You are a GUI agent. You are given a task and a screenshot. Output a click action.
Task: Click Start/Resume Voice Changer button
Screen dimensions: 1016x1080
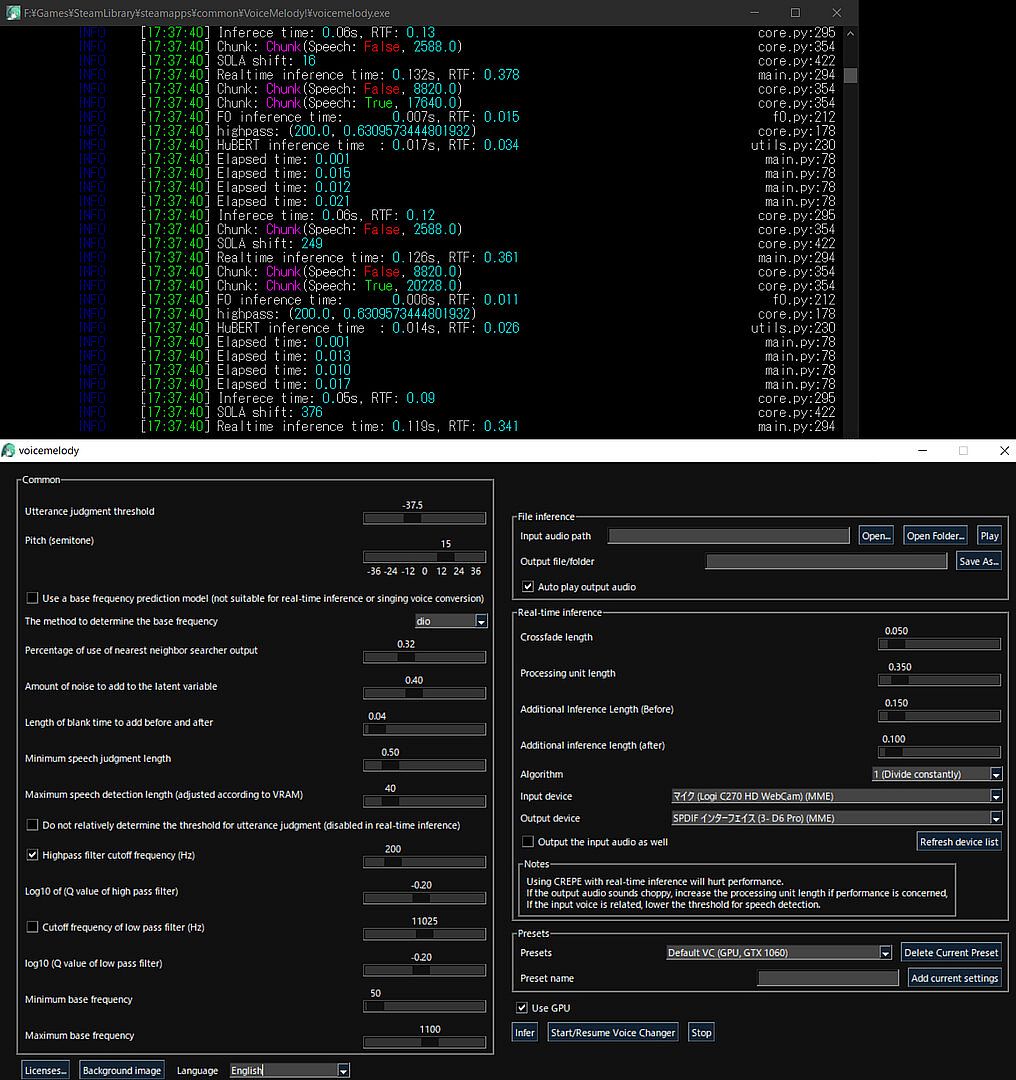pos(613,1032)
